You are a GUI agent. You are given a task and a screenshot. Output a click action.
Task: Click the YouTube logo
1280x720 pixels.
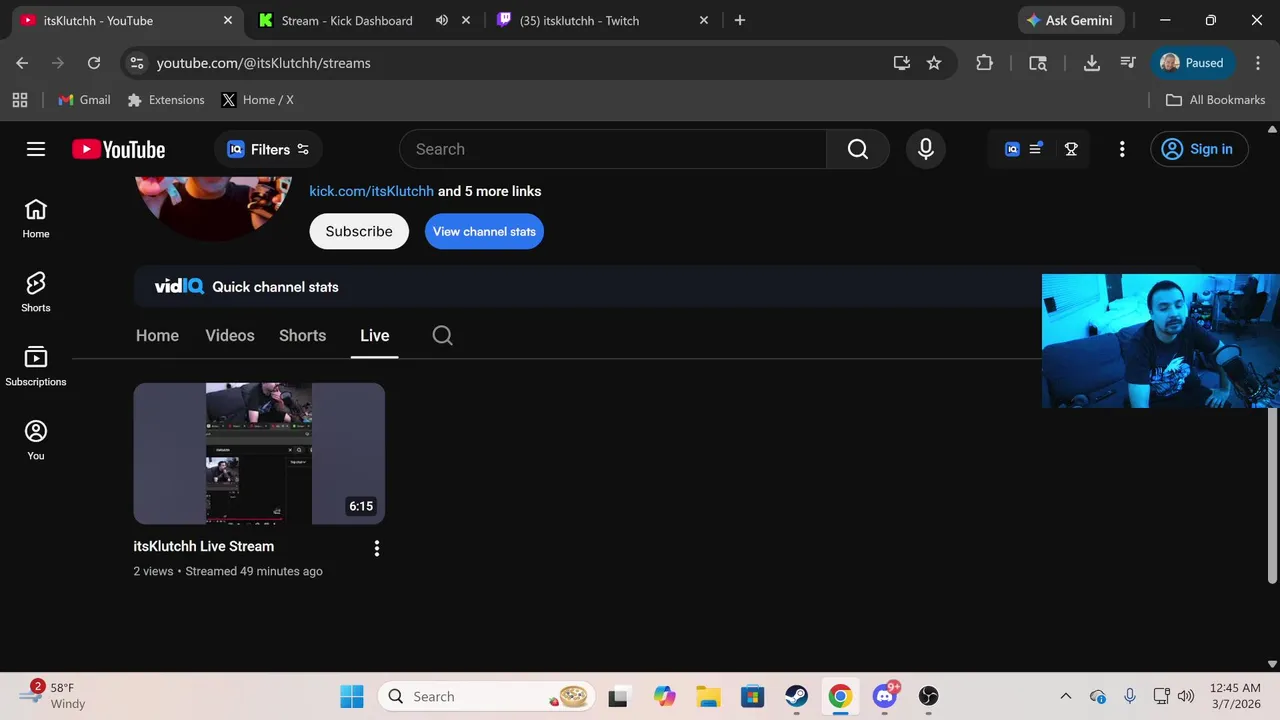118,149
